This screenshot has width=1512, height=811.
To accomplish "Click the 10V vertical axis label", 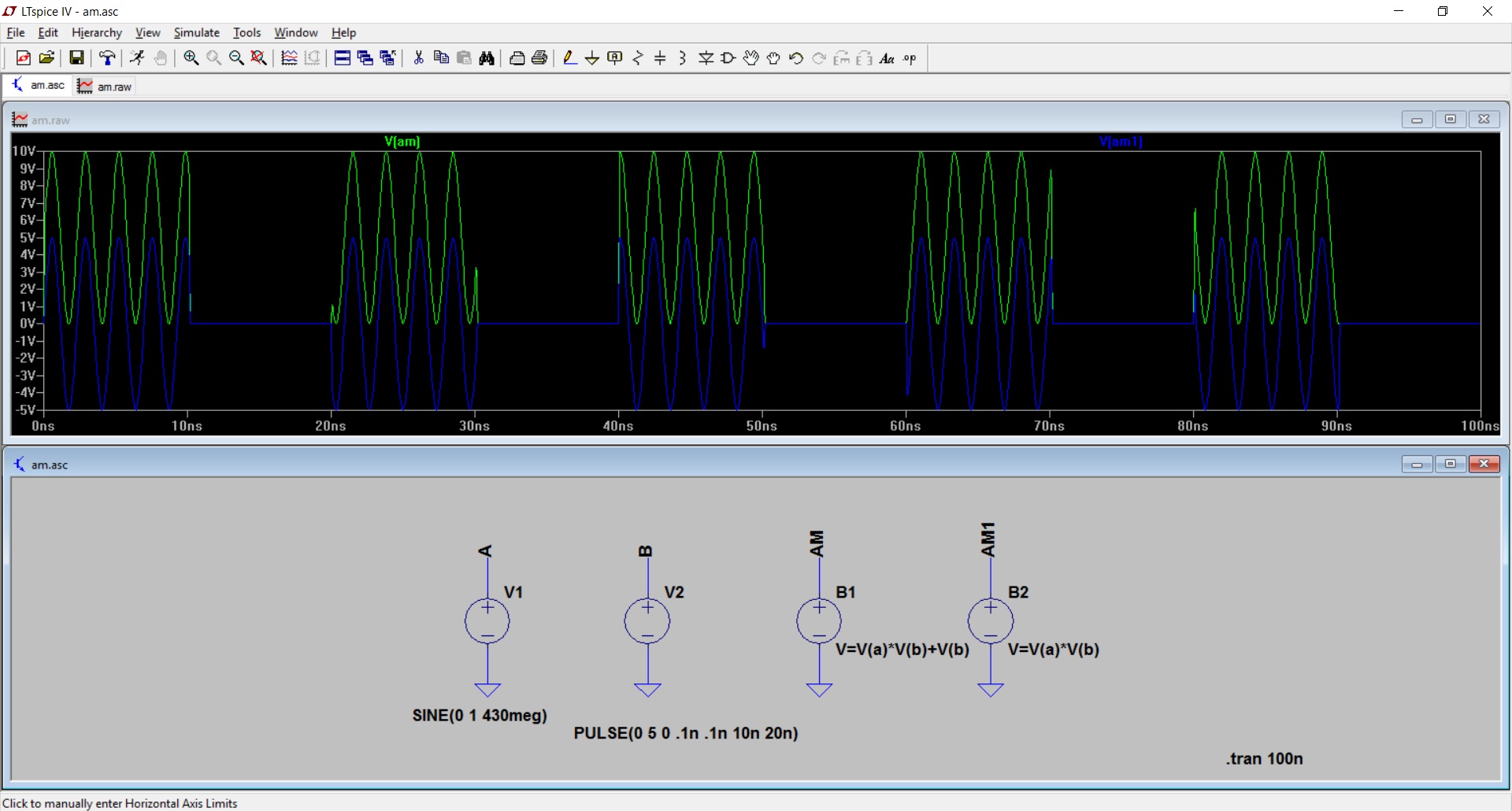I will (x=24, y=150).
